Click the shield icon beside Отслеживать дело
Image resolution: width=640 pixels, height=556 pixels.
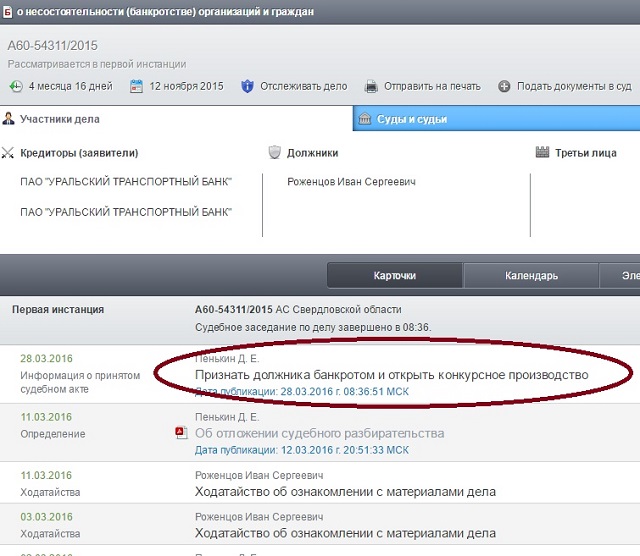[247, 87]
